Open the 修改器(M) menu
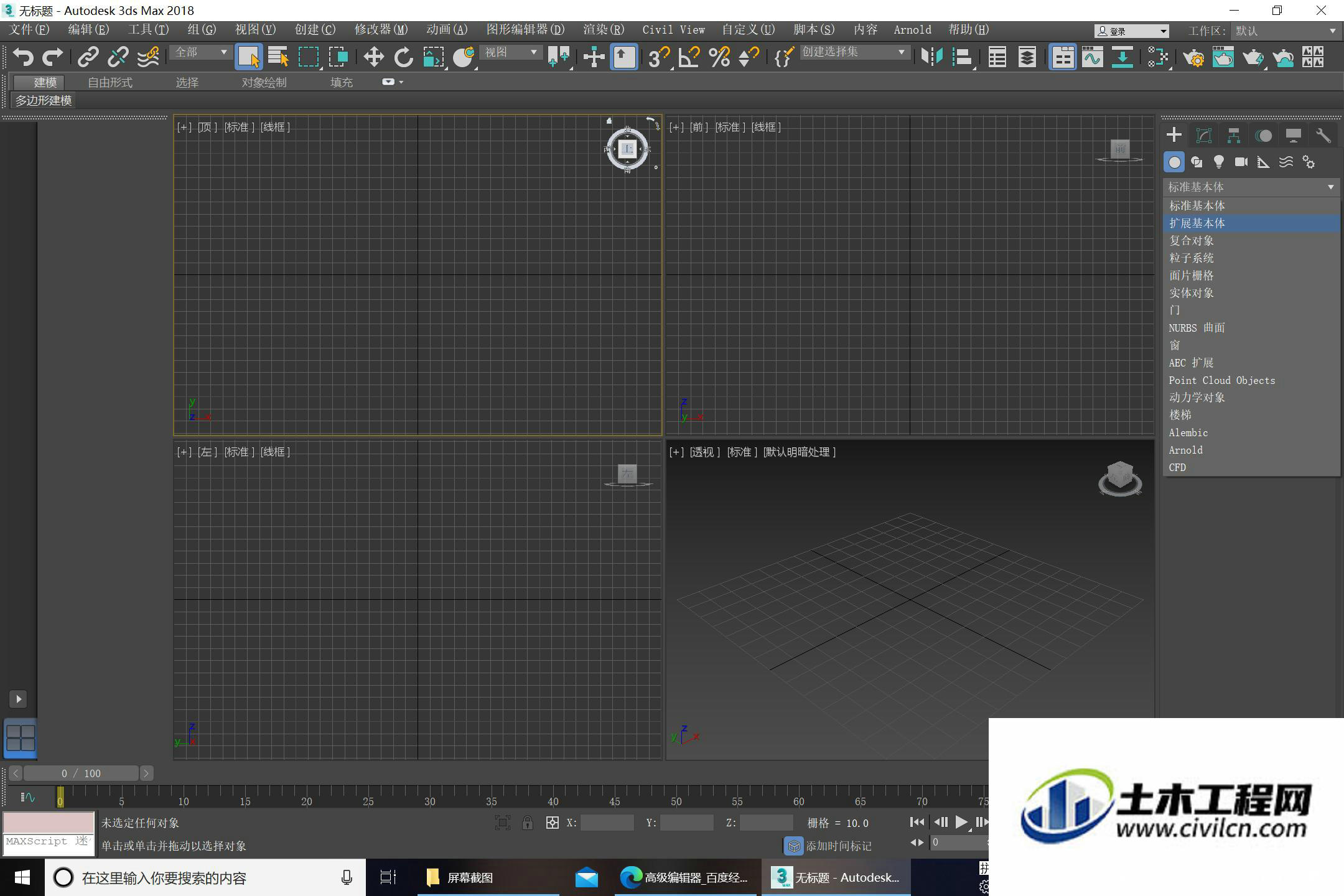The width and height of the screenshot is (1344, 896). click(381, 30)
